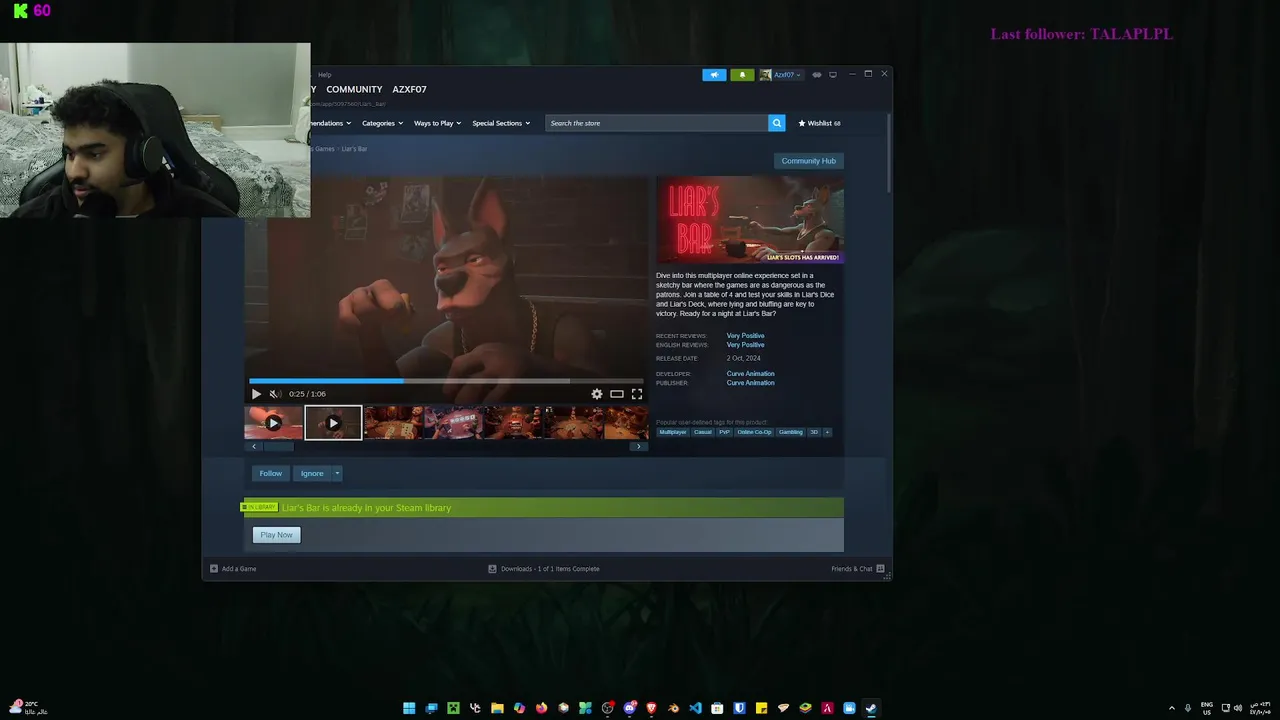This screenshot has height=720, width=1280.
Task: Open video settings gear icon
Action: [597, 394]
